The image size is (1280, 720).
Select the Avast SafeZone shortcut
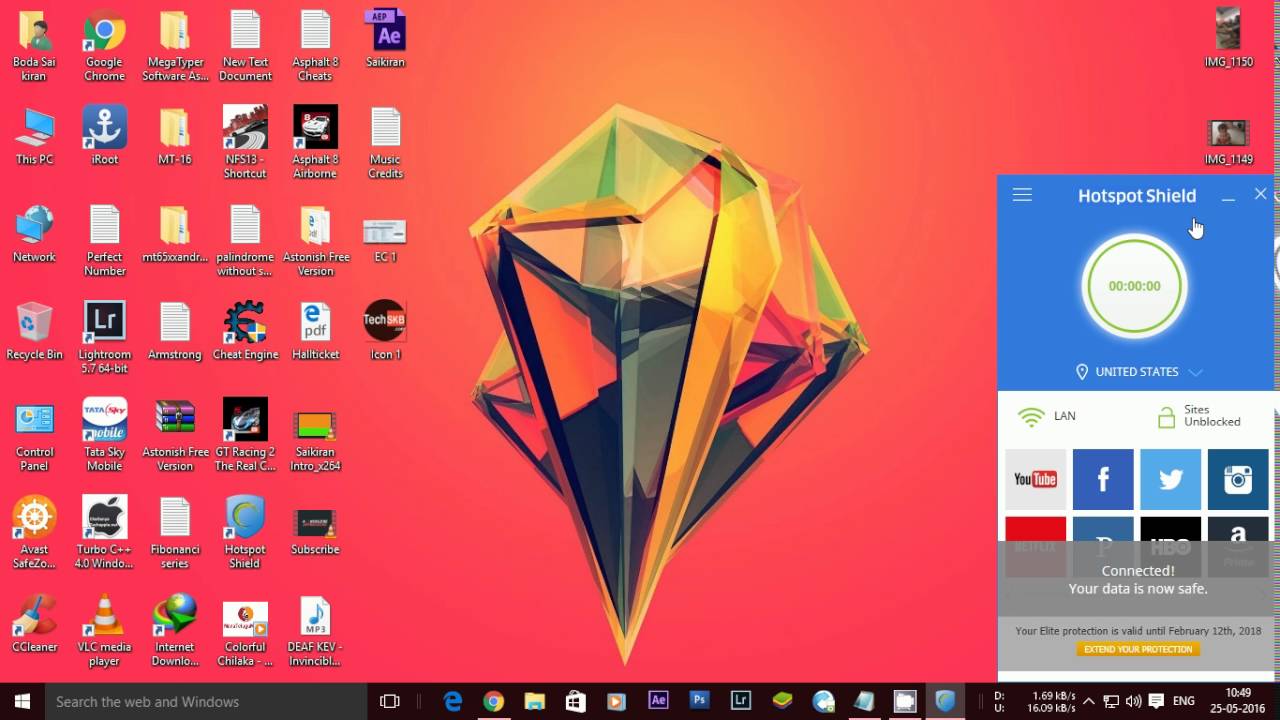34,533
